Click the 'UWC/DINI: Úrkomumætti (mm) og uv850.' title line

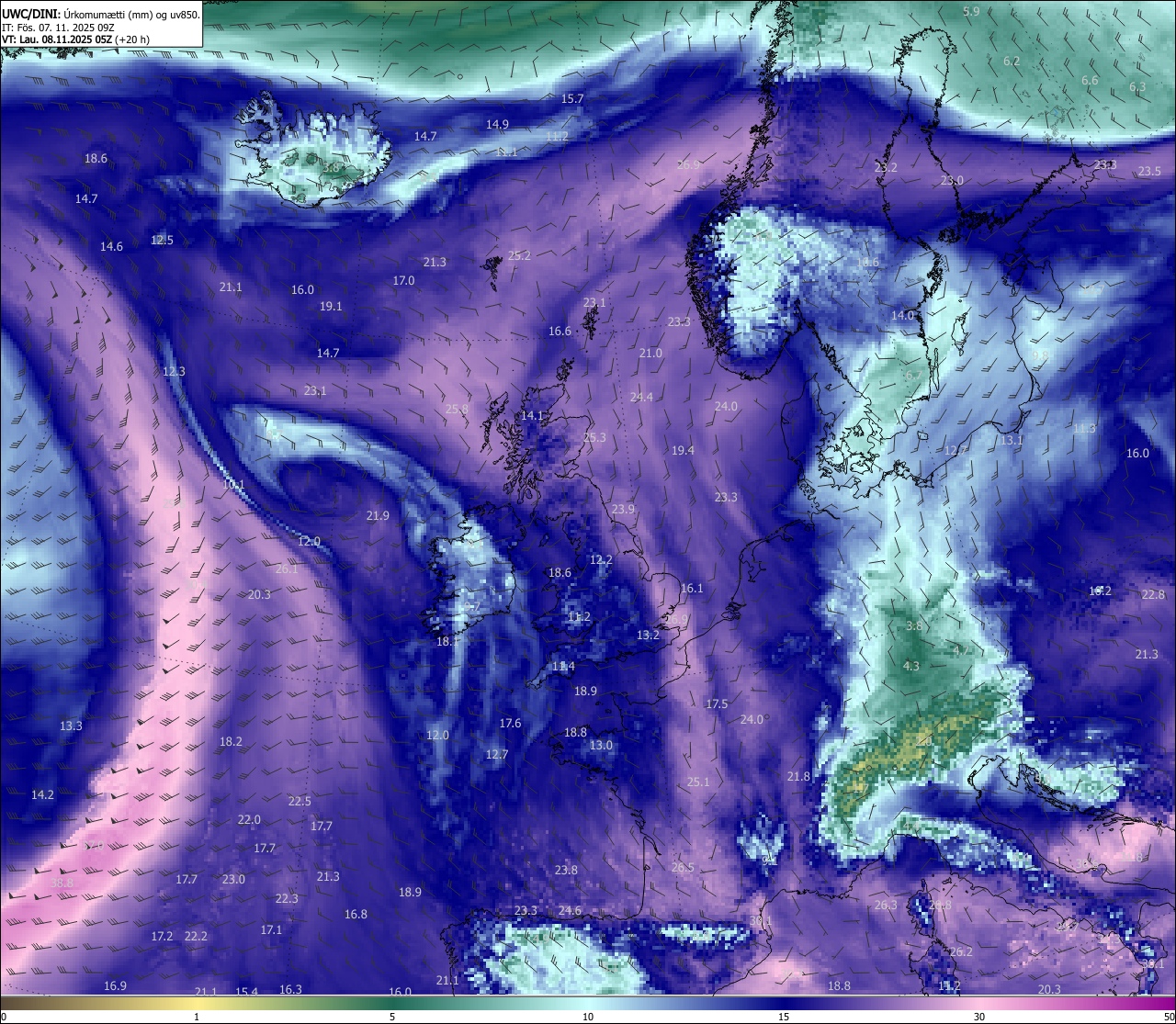click(101, 14)
